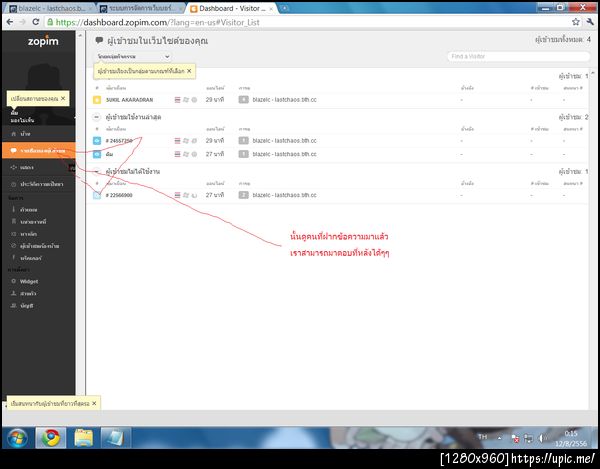Reload the page with the refresh button
The image size is (600, 469).
(36, 22)
